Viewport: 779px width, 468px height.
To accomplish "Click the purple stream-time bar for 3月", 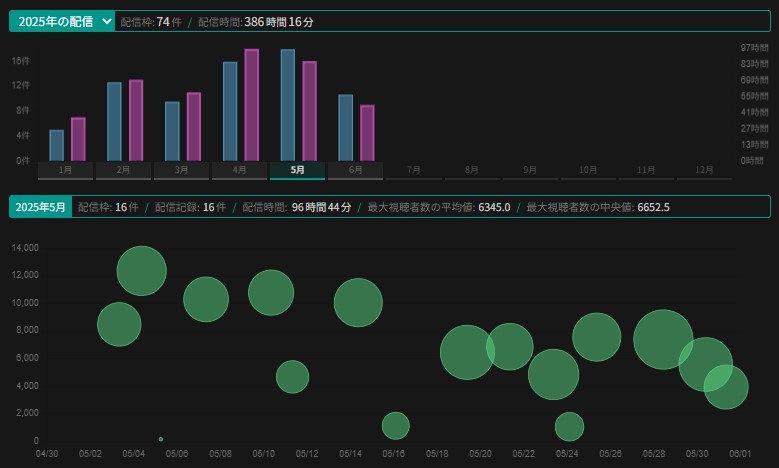I will coord(194,127).
